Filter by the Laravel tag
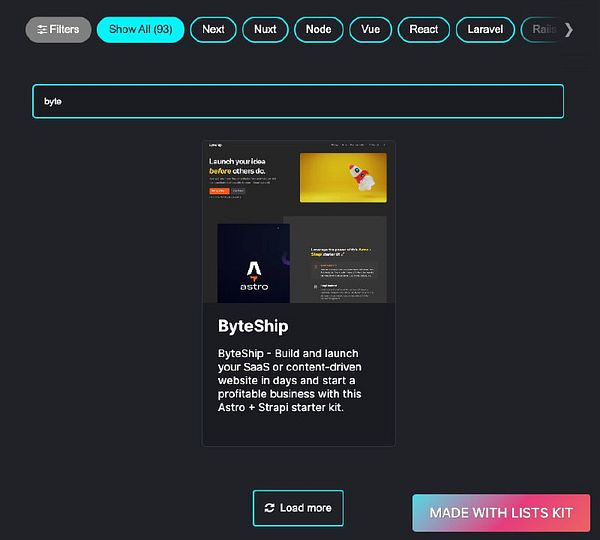Screen dimensions: 600x540 485,29
